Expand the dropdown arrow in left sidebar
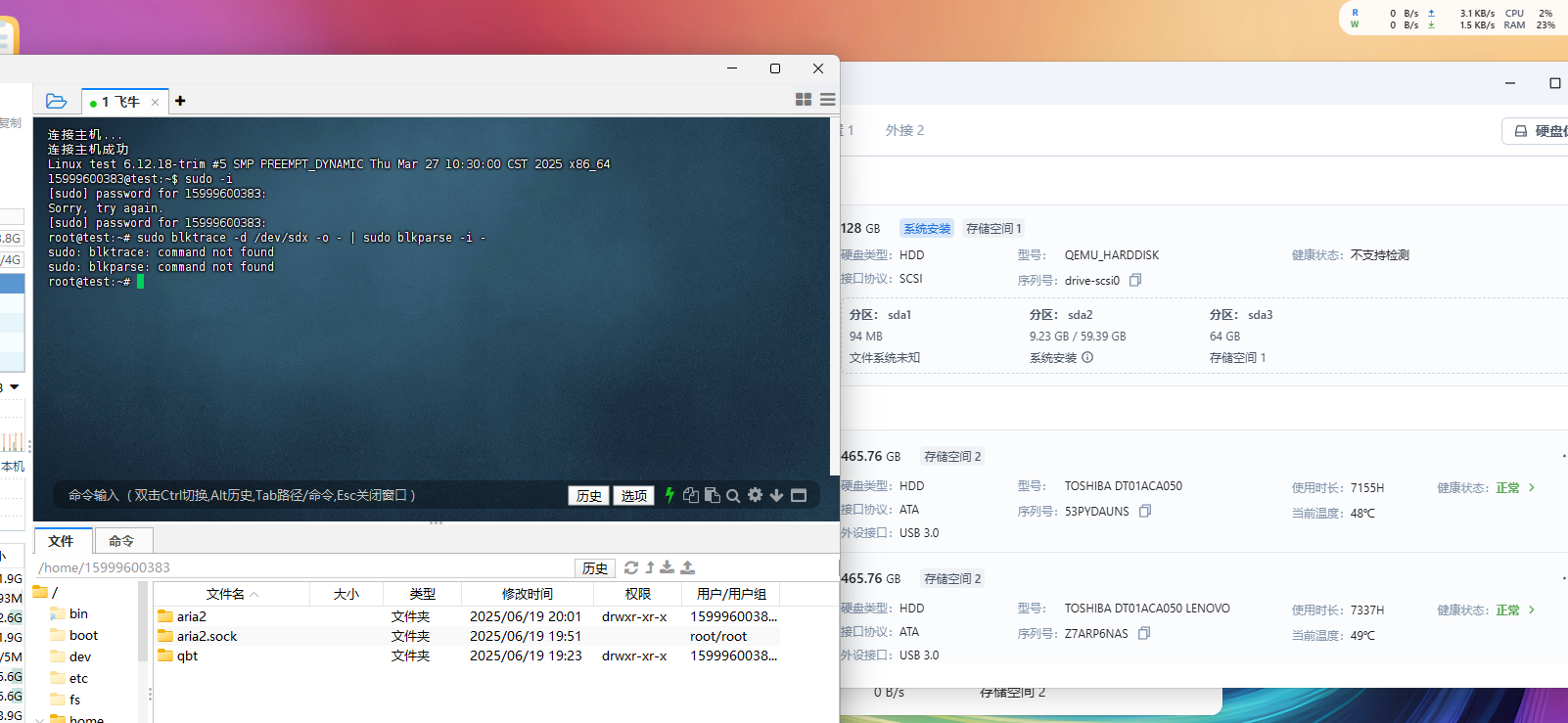The height and width of the screenshot is (723, 1568). [x=15, y=386]
